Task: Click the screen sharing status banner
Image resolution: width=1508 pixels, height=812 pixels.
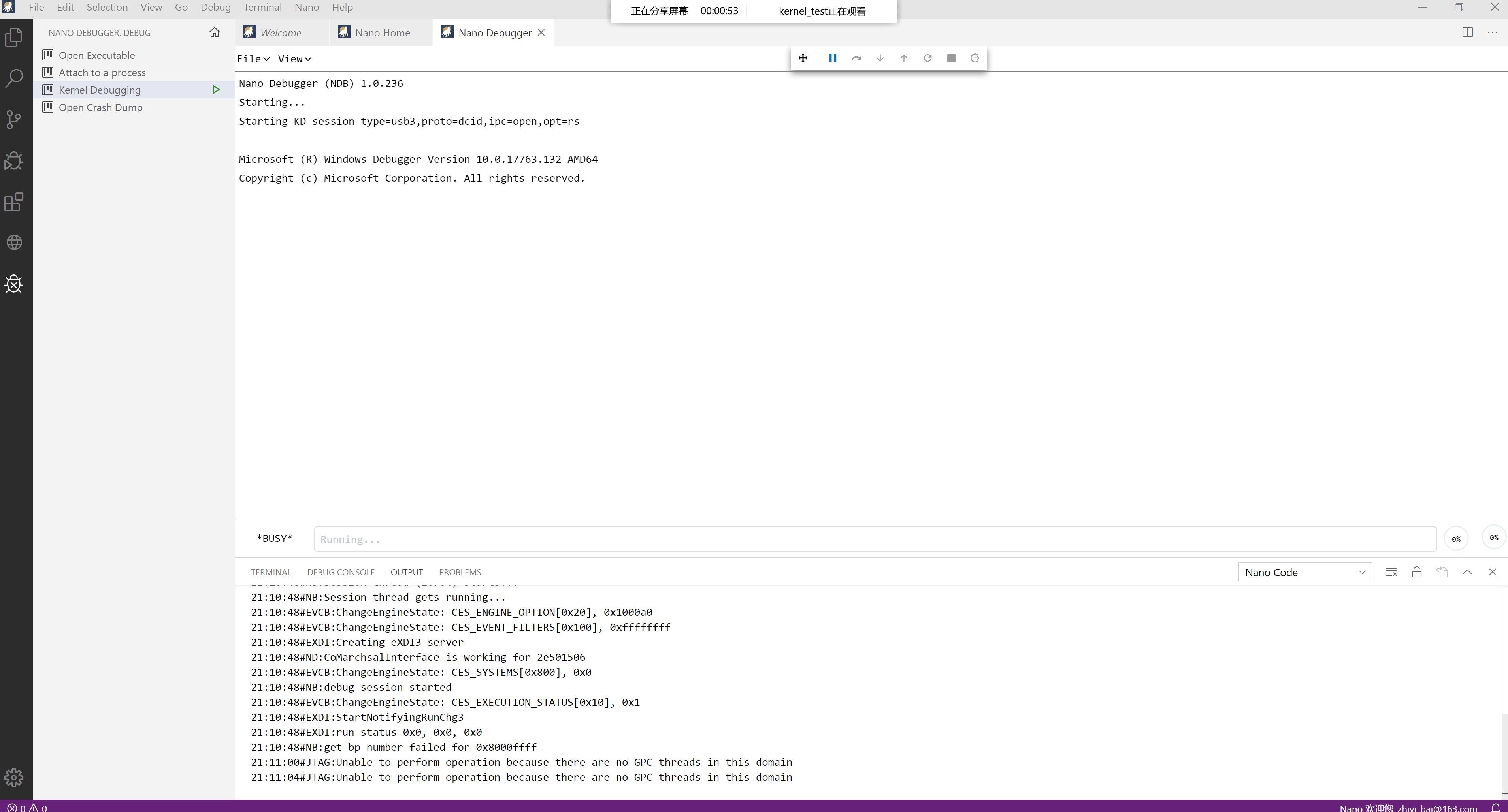Action: coord(754,11)
